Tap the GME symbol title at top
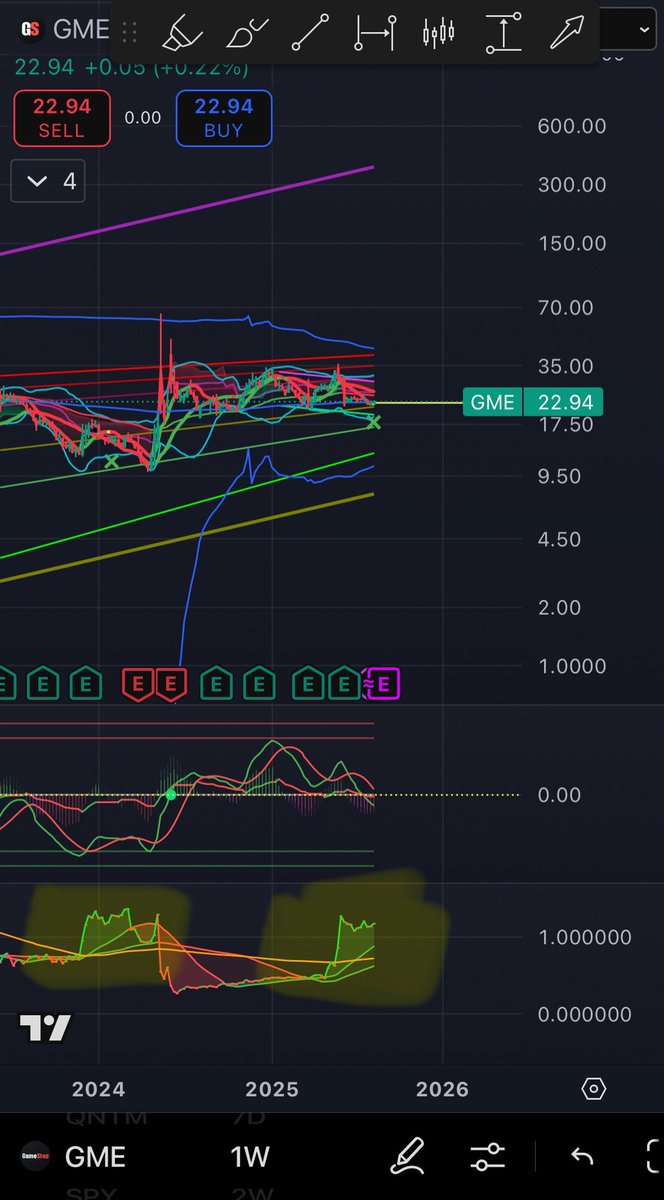Viewport: 664px width, 1200px height. coord(80,29)
